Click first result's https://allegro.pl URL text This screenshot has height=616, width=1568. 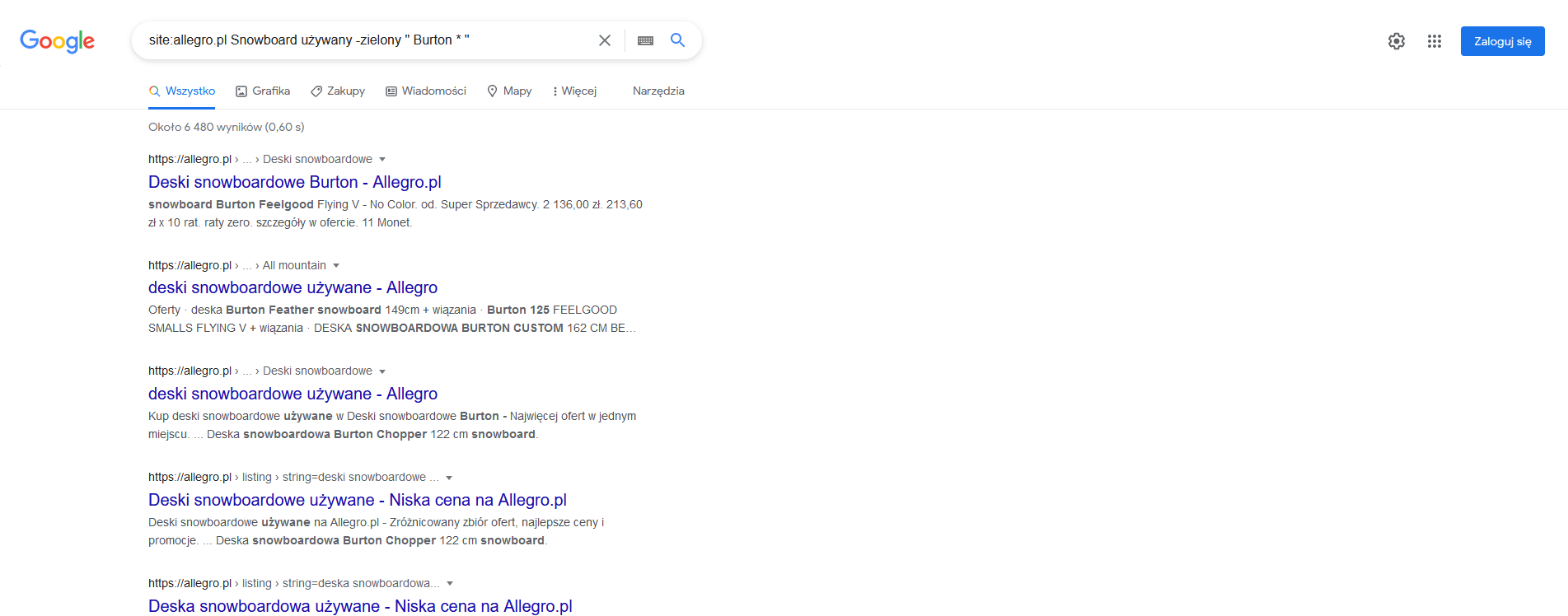tap(190, 159)
